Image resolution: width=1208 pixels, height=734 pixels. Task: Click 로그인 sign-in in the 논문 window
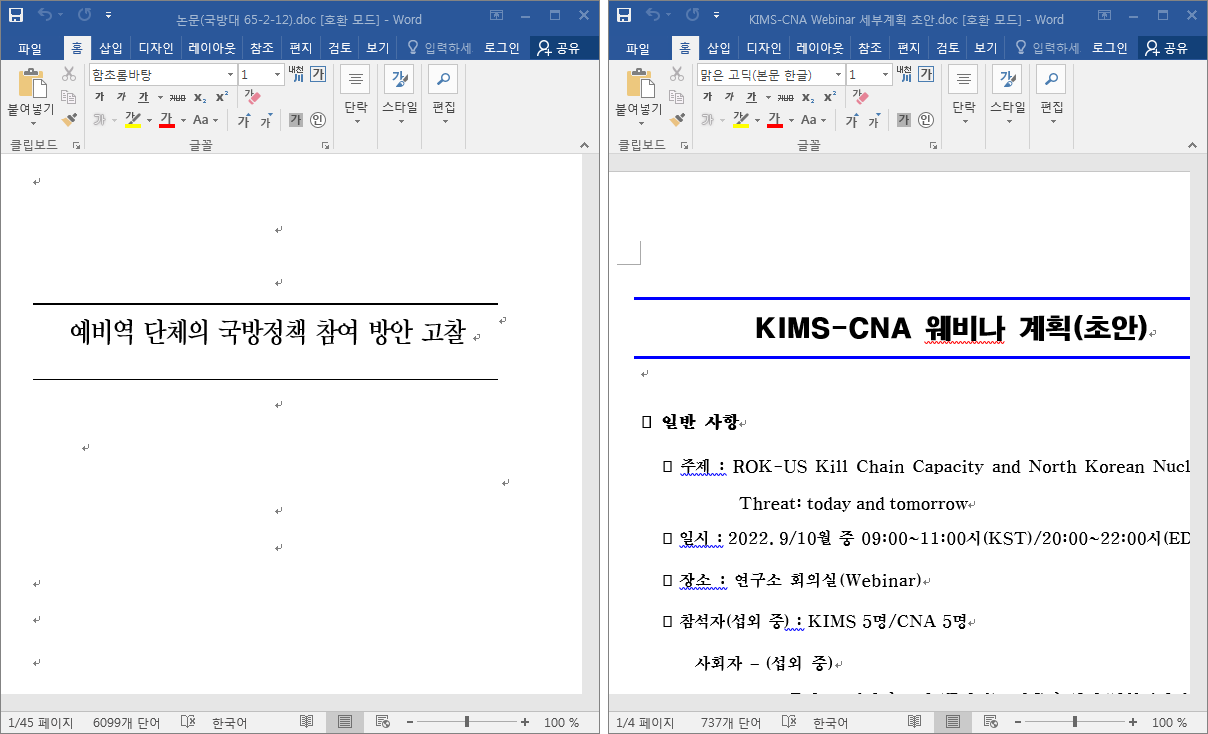pos(502,48)
